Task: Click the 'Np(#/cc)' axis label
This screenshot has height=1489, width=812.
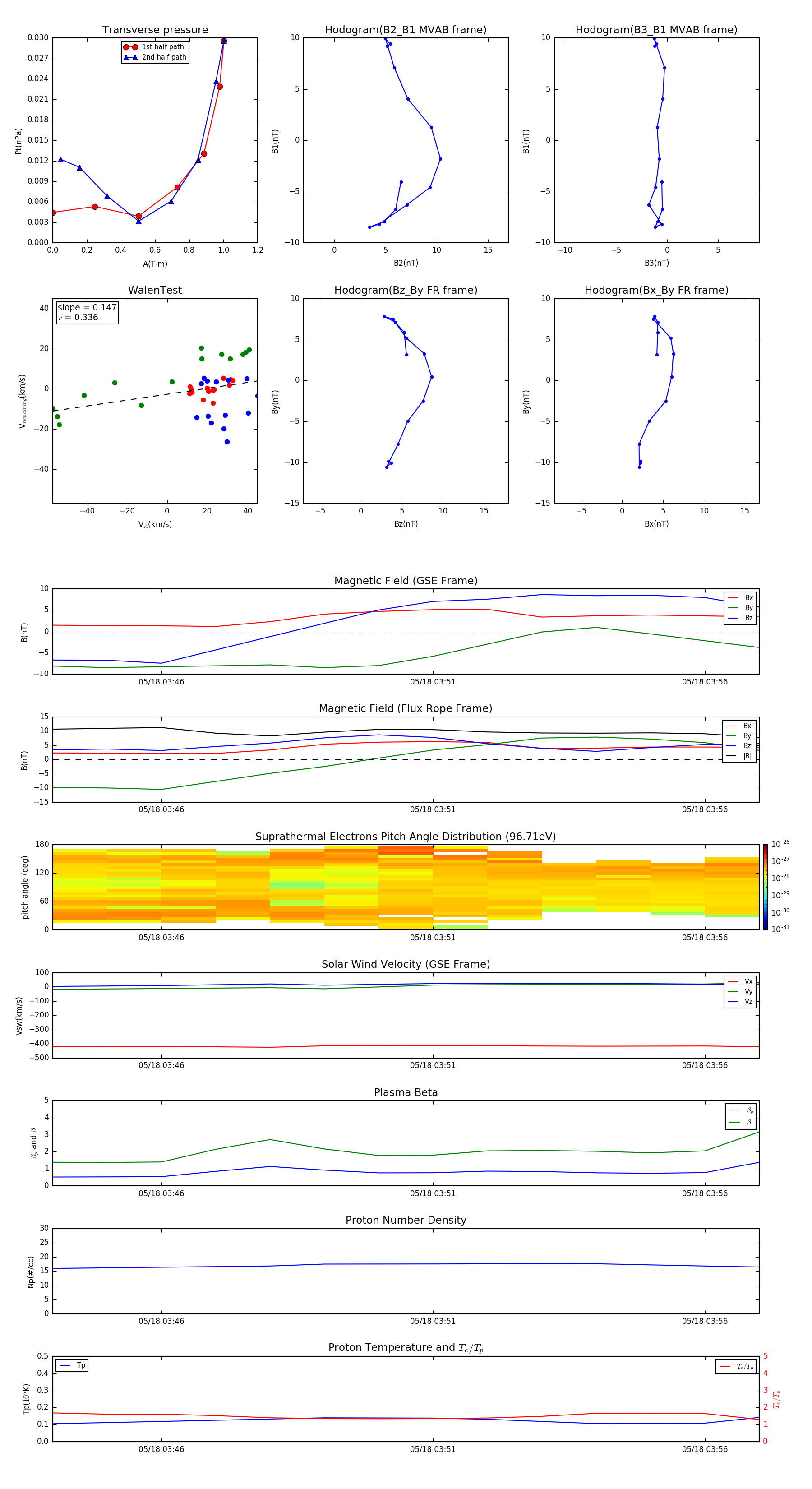Action: click(x=31, y=1272)
